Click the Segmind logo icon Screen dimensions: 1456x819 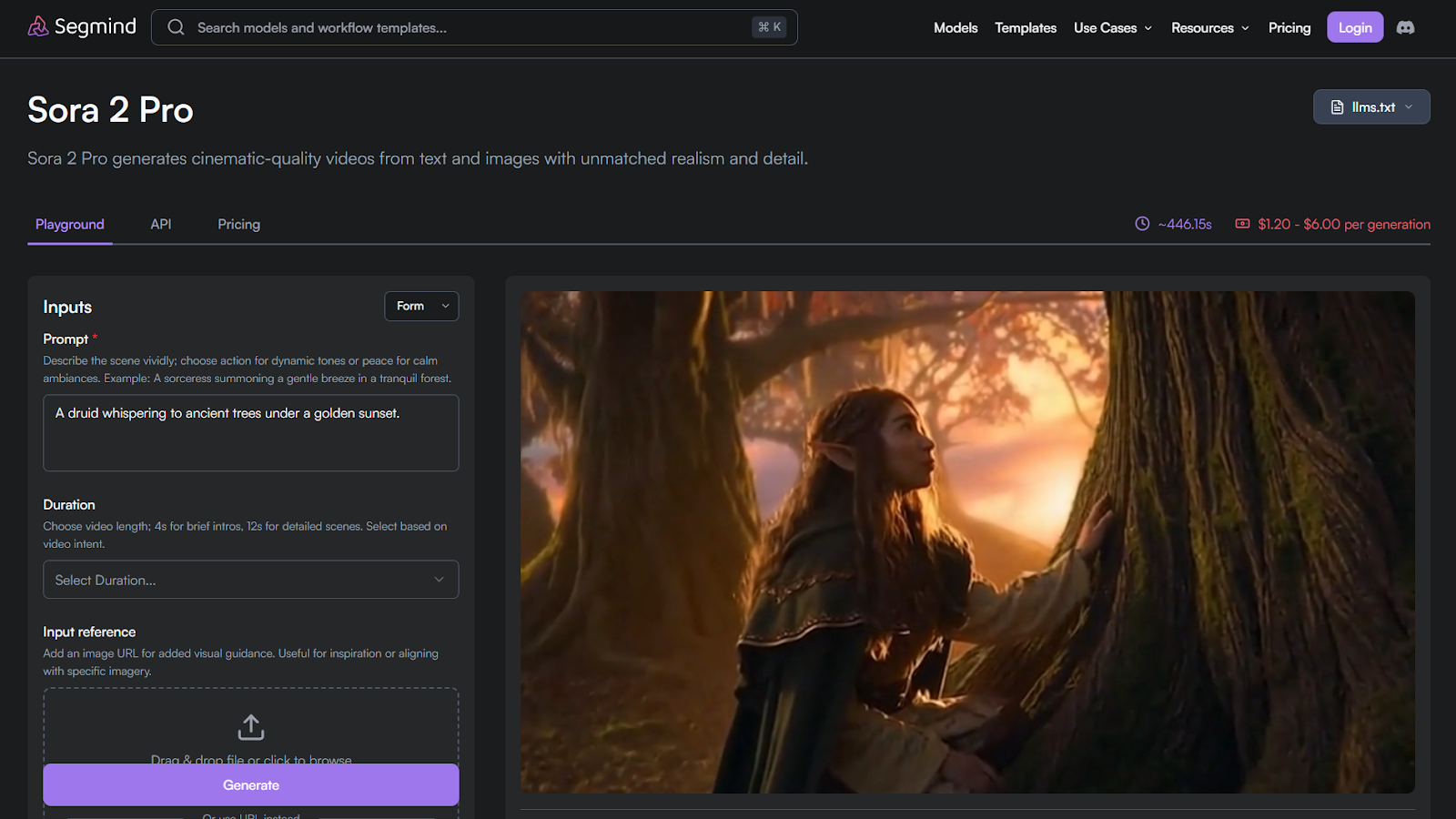coord(38,27)
